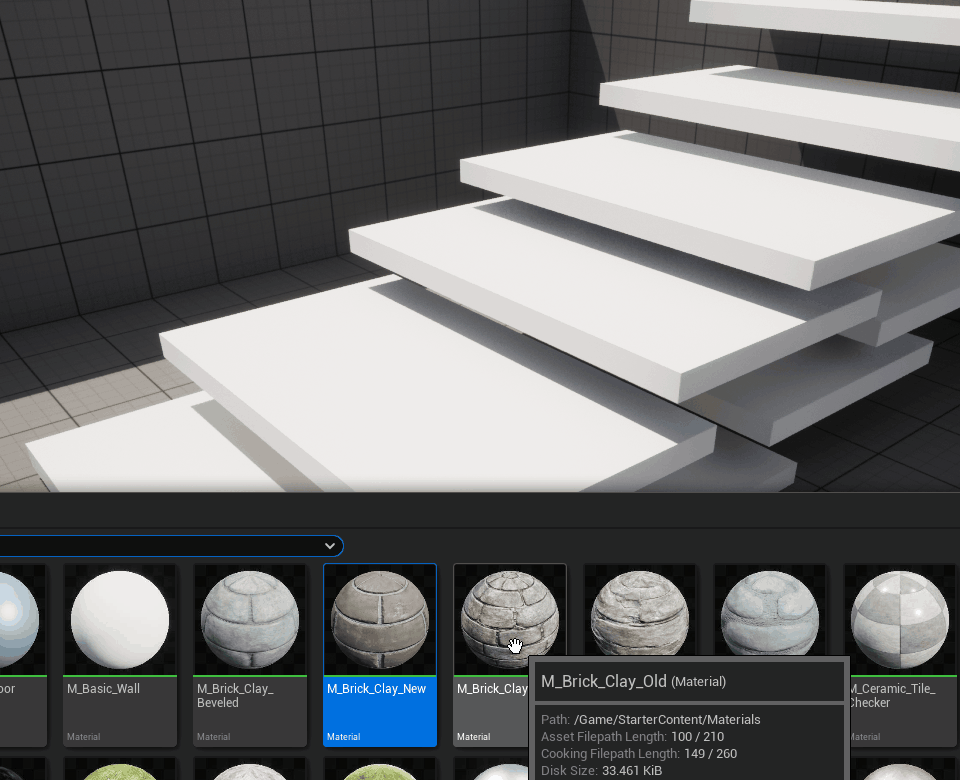Image resolution: width=960 pixels, height=780 pixels.
Task: Click the M_Brick_Clay_New selected asset
Action: (380, 655)
